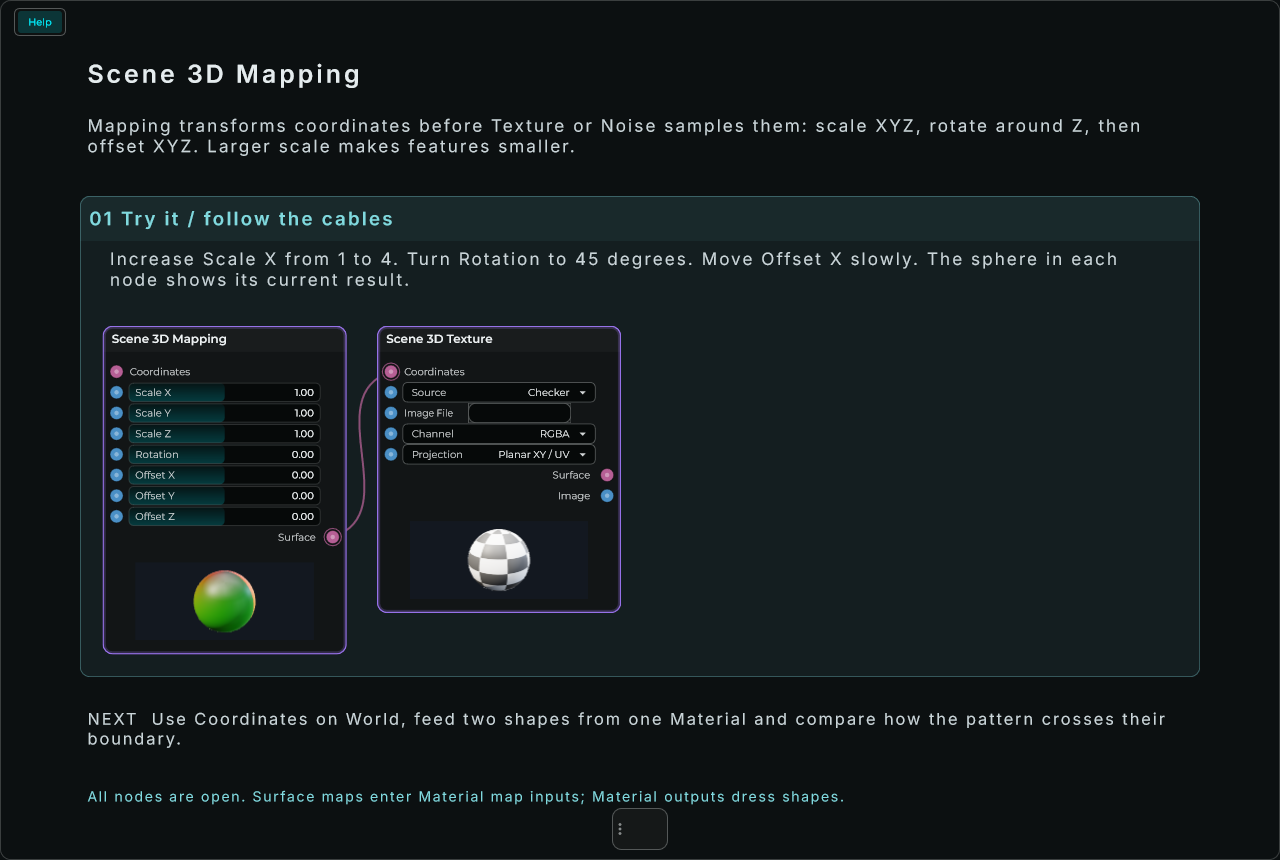
Task: Click the NEXT instruction text
Action: [627, 729]
